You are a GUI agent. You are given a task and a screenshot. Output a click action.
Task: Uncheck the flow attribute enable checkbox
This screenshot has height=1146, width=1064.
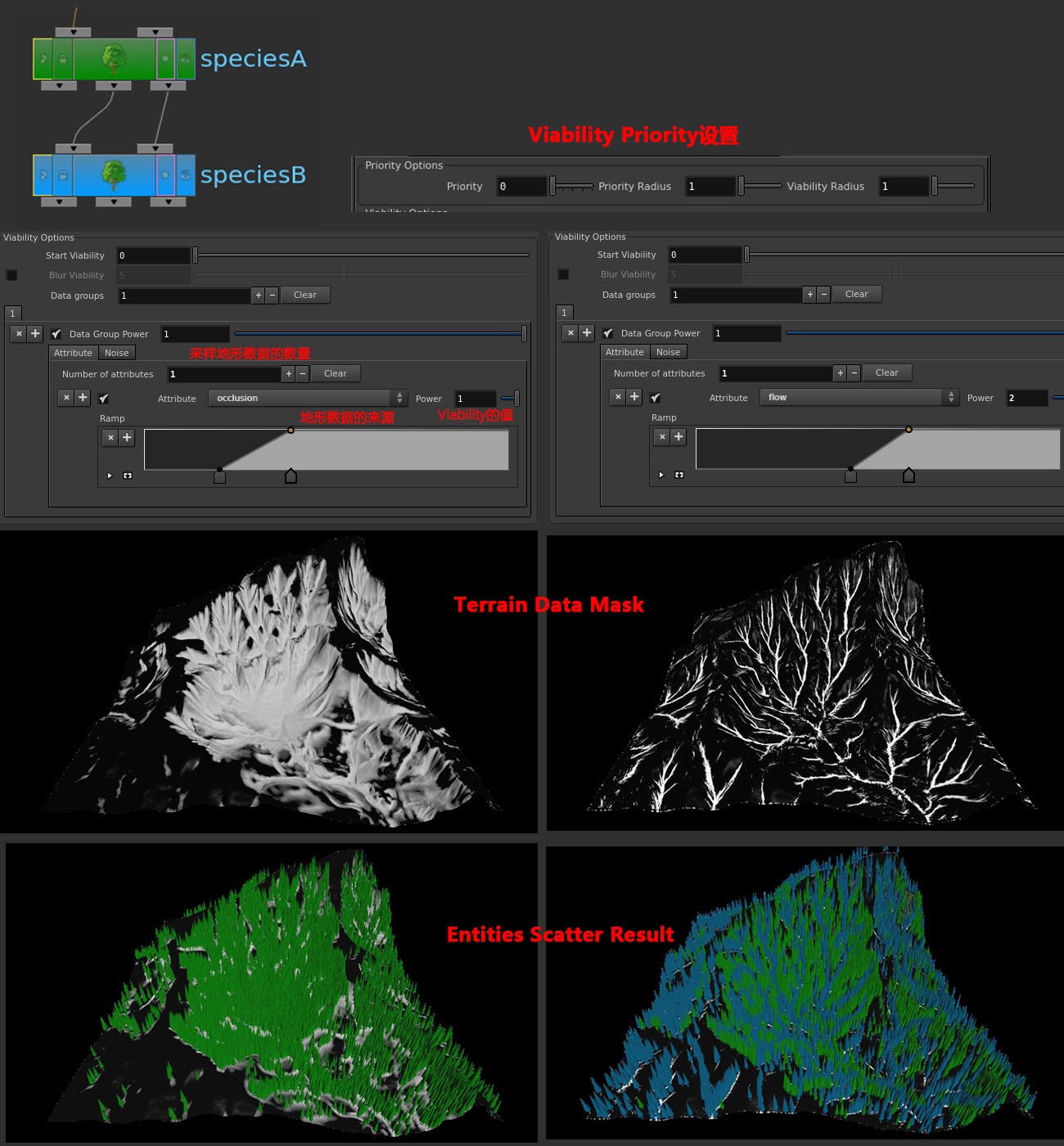(x=656, y=398)
